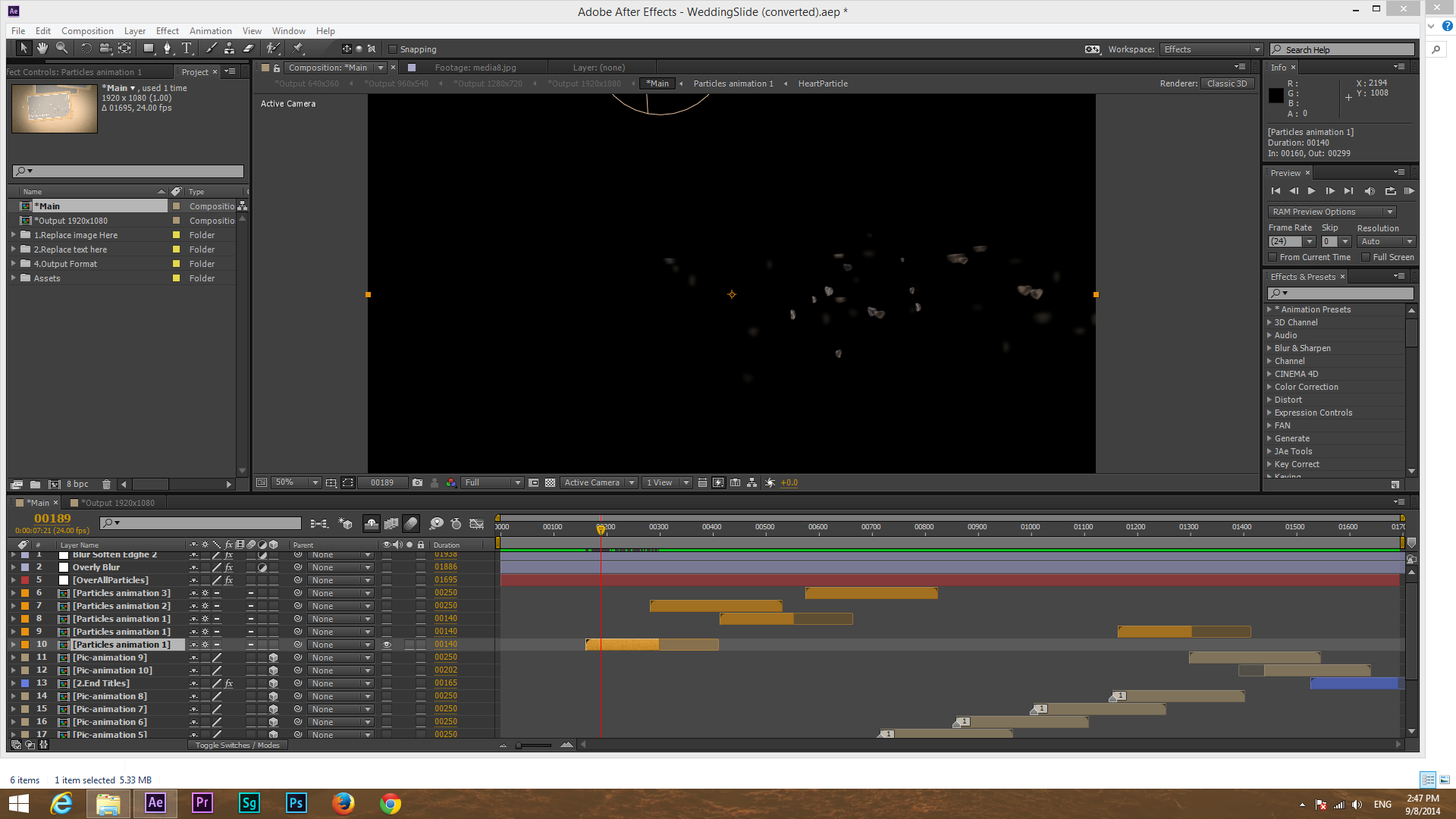This screenshot has height=819, width=1456.
Task: Toggle Hide Shy Layers switch
Action: (x=372, y=523)
